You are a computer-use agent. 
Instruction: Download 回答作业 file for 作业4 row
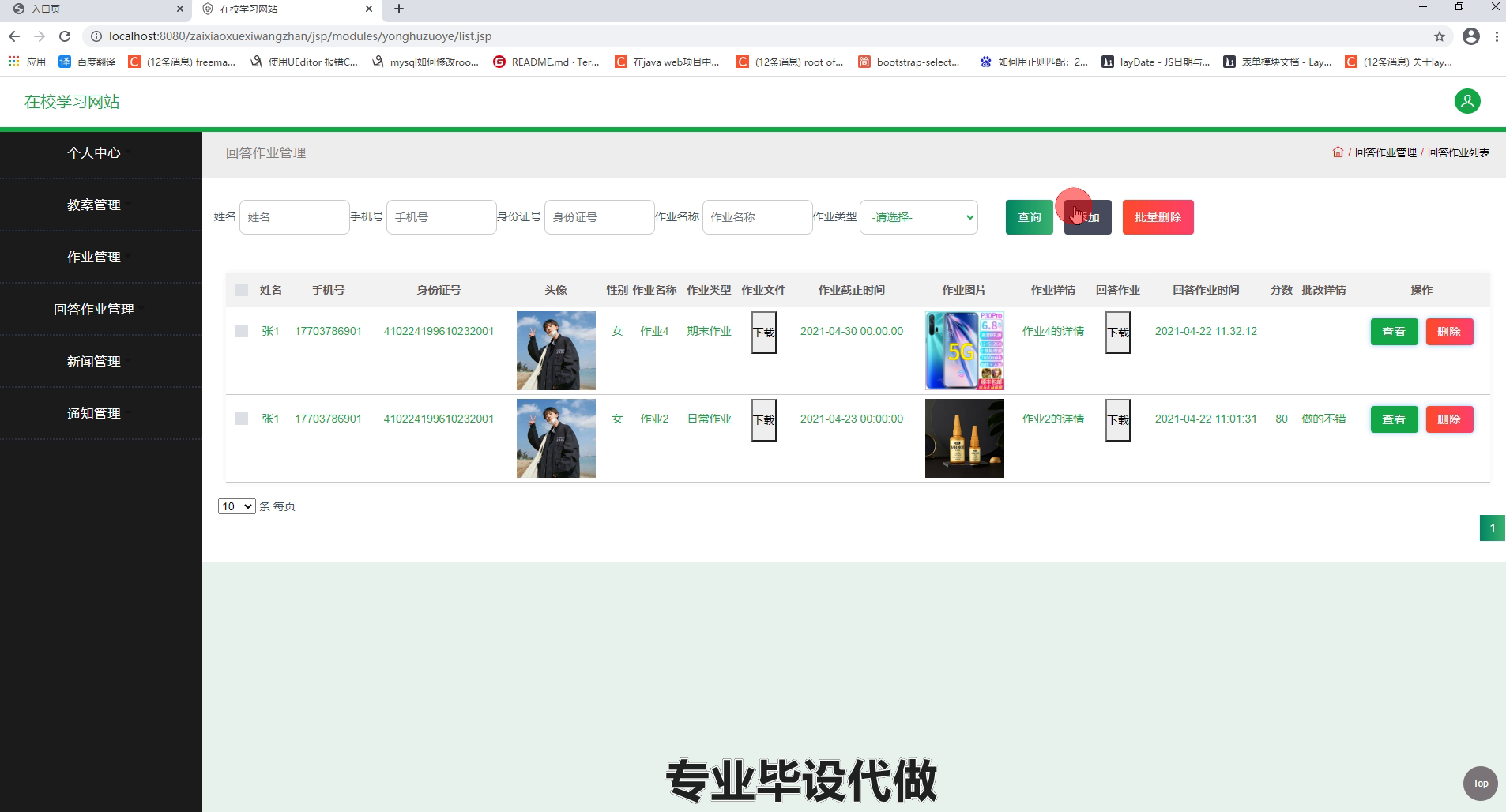pos(1117,333)
